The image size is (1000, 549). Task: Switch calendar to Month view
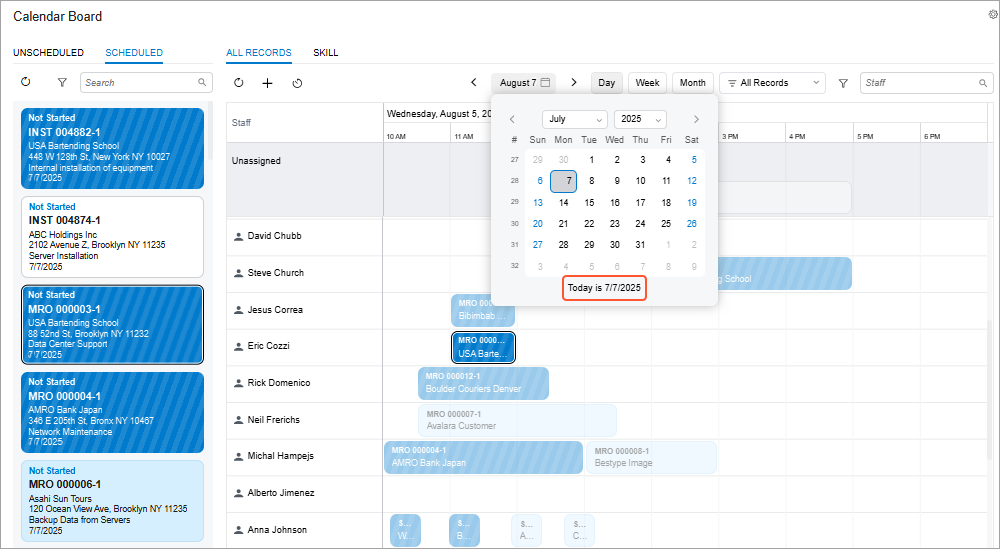pyautogui.click(x=693, y=83)
